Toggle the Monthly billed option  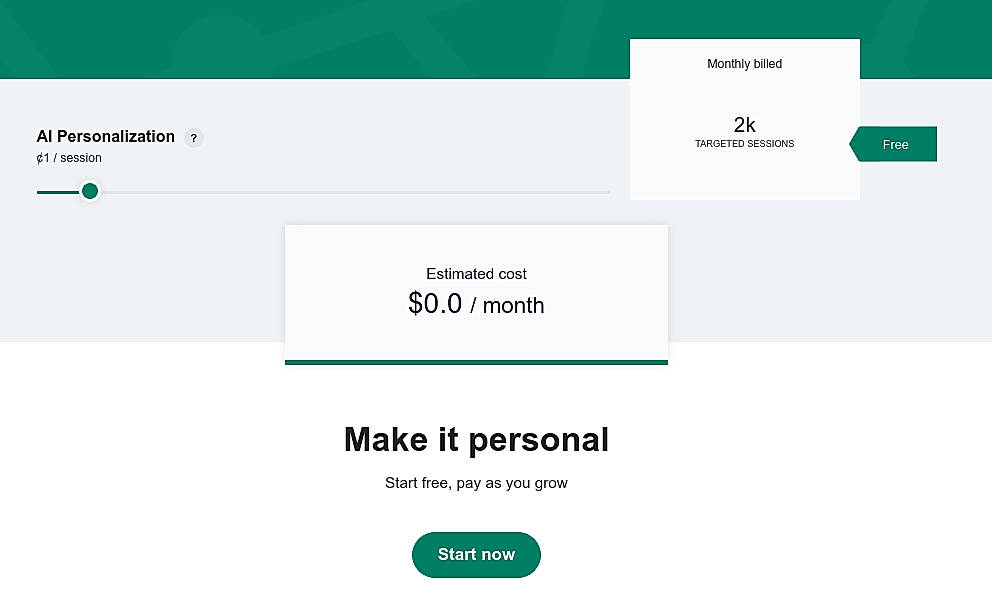pyautogui.click(x=744, y=63)
